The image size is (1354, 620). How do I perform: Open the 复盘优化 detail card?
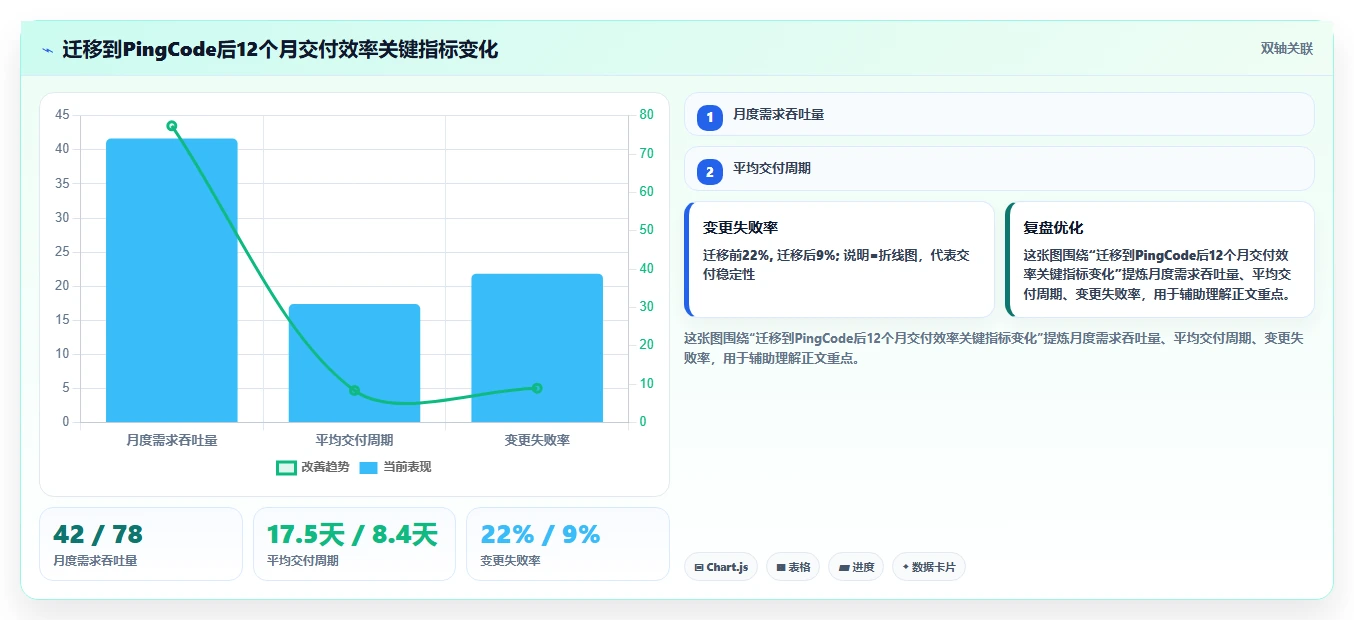coord(1160,259)
